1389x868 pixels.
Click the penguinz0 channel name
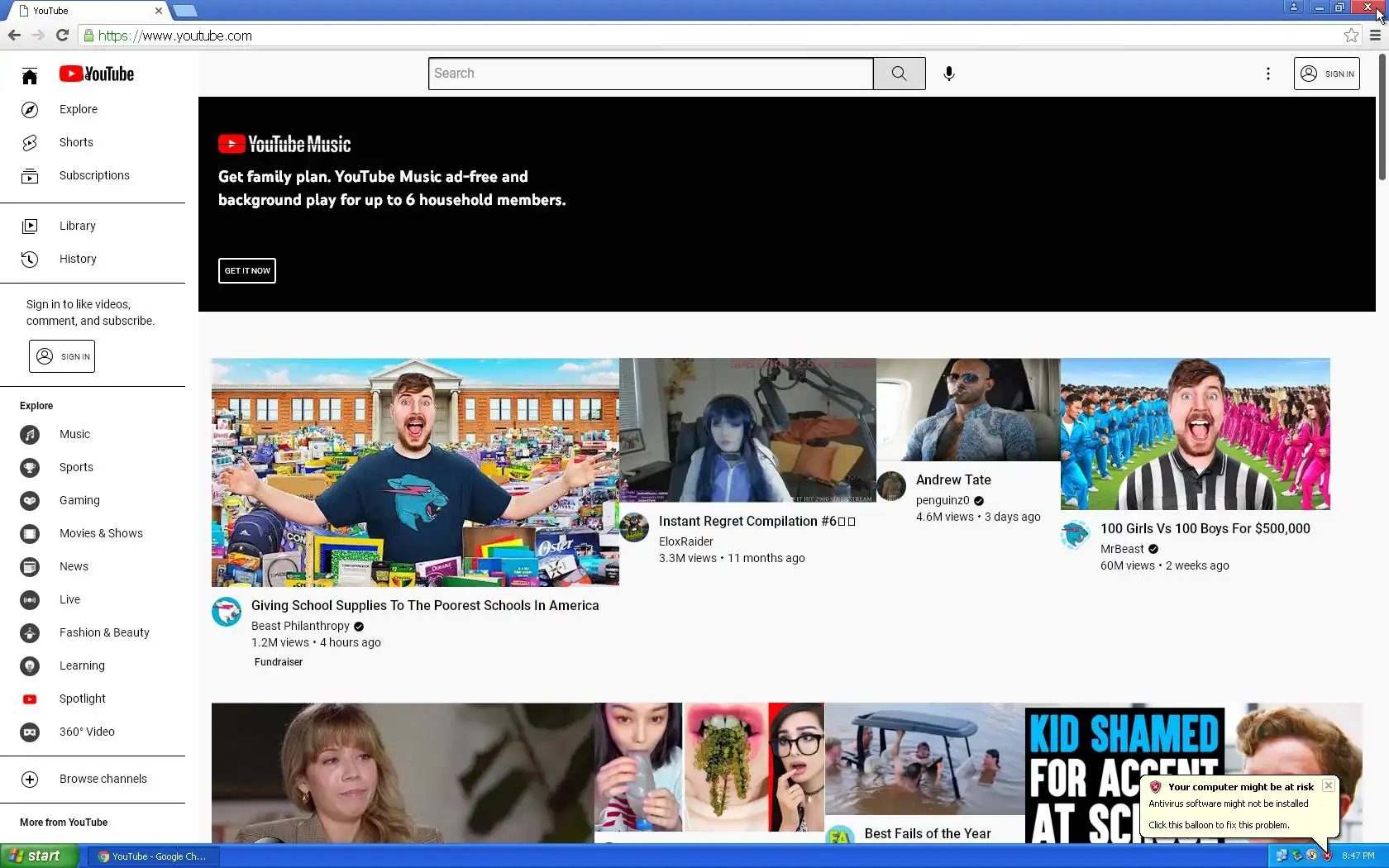pyautogui.click(x=943, y=500)
